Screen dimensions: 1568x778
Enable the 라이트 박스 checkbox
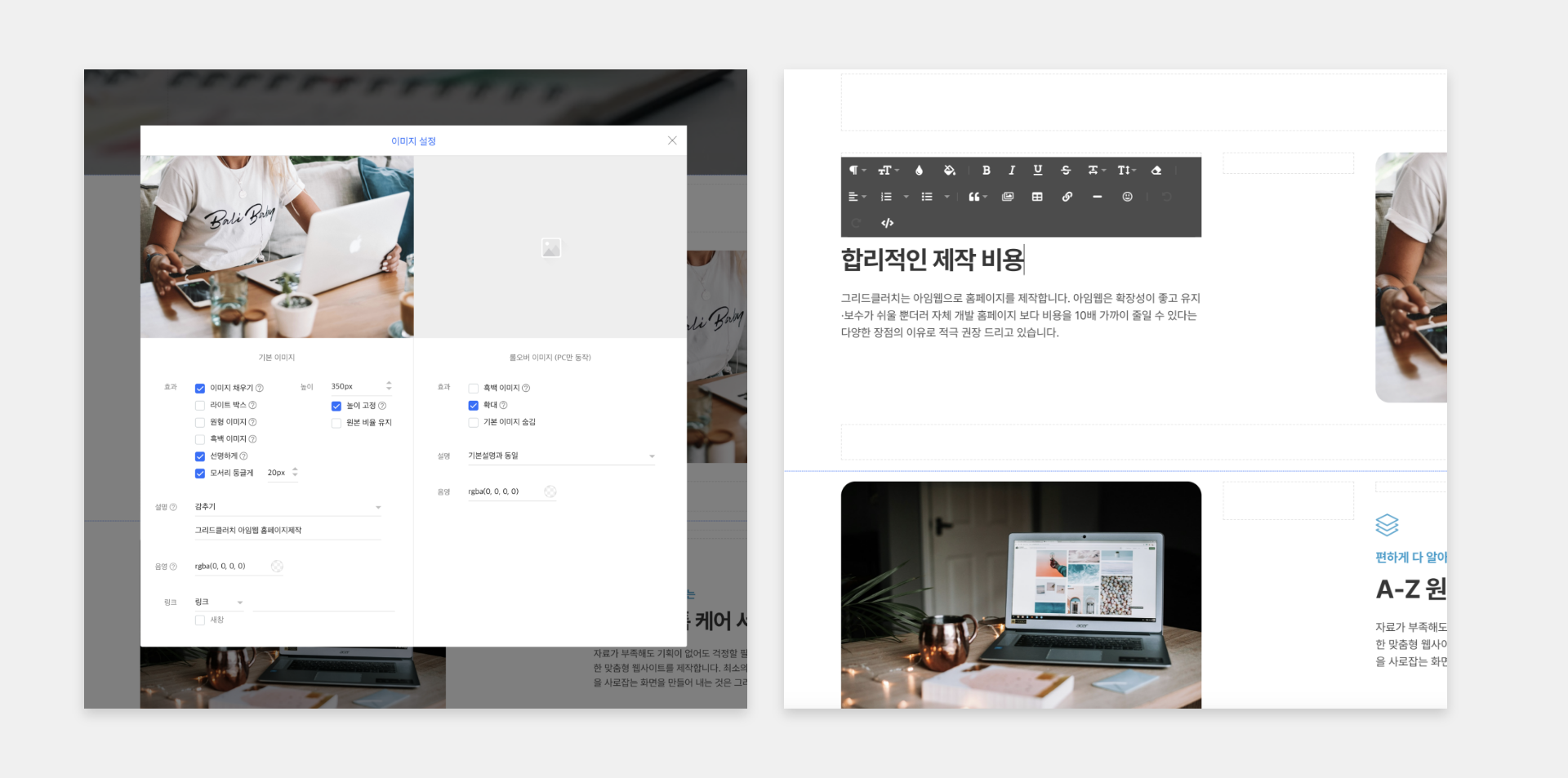200,405
